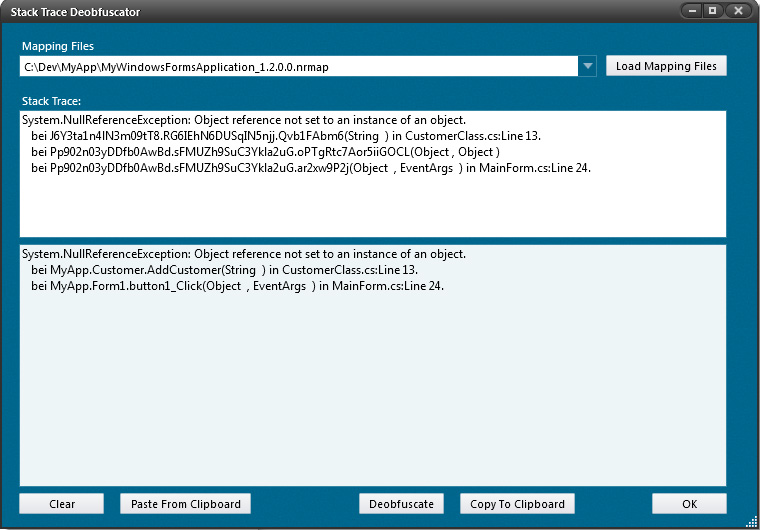
Task: Confirm with the OK button
Action: click(689, 504)
